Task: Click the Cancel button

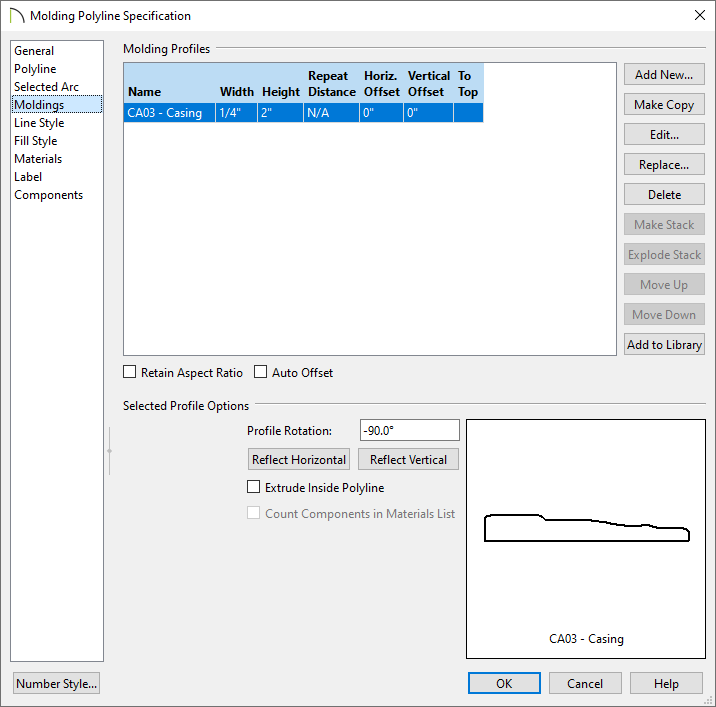Action: [x=585, y=683]
